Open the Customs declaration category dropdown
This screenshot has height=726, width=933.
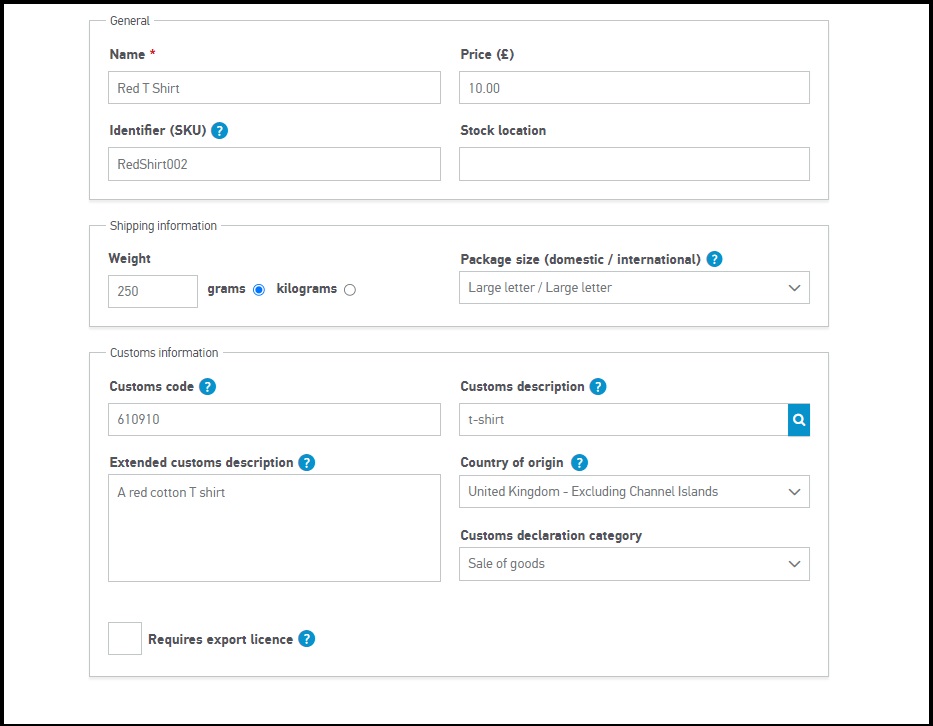pyautogui.click(x=634, y=564)
